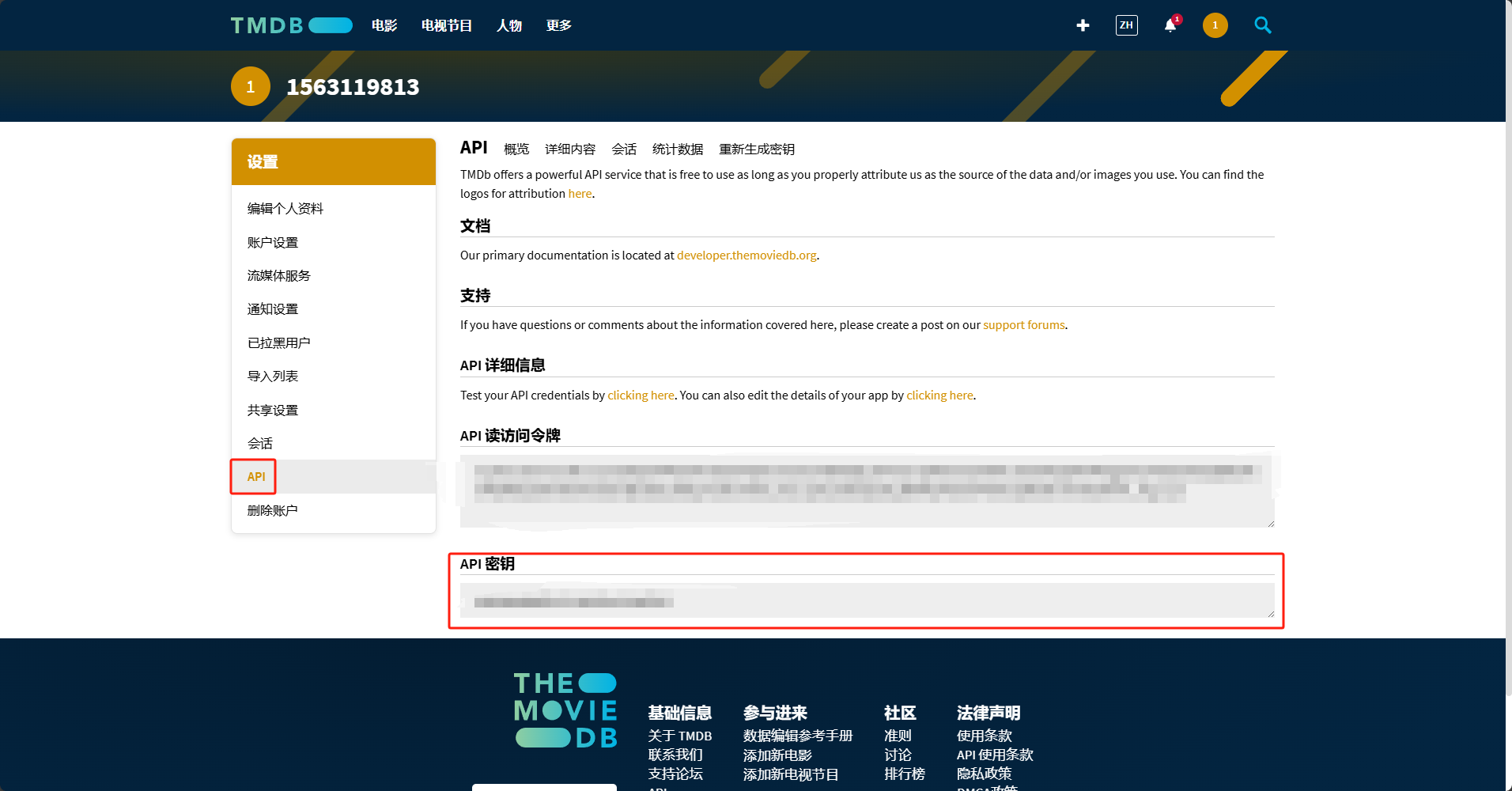Open footer link 使用条款
This screenshot has height=791, width=1512.
[x=985, y=736]
